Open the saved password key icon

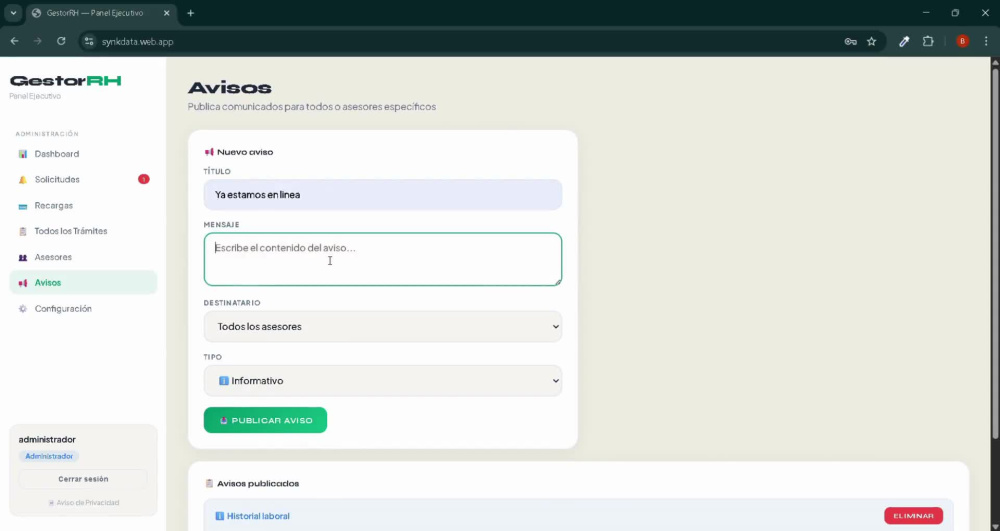[850, 41]
